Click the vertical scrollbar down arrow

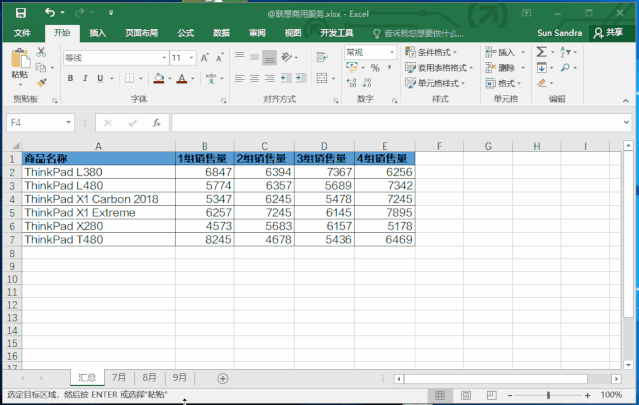tap(628, 365)
